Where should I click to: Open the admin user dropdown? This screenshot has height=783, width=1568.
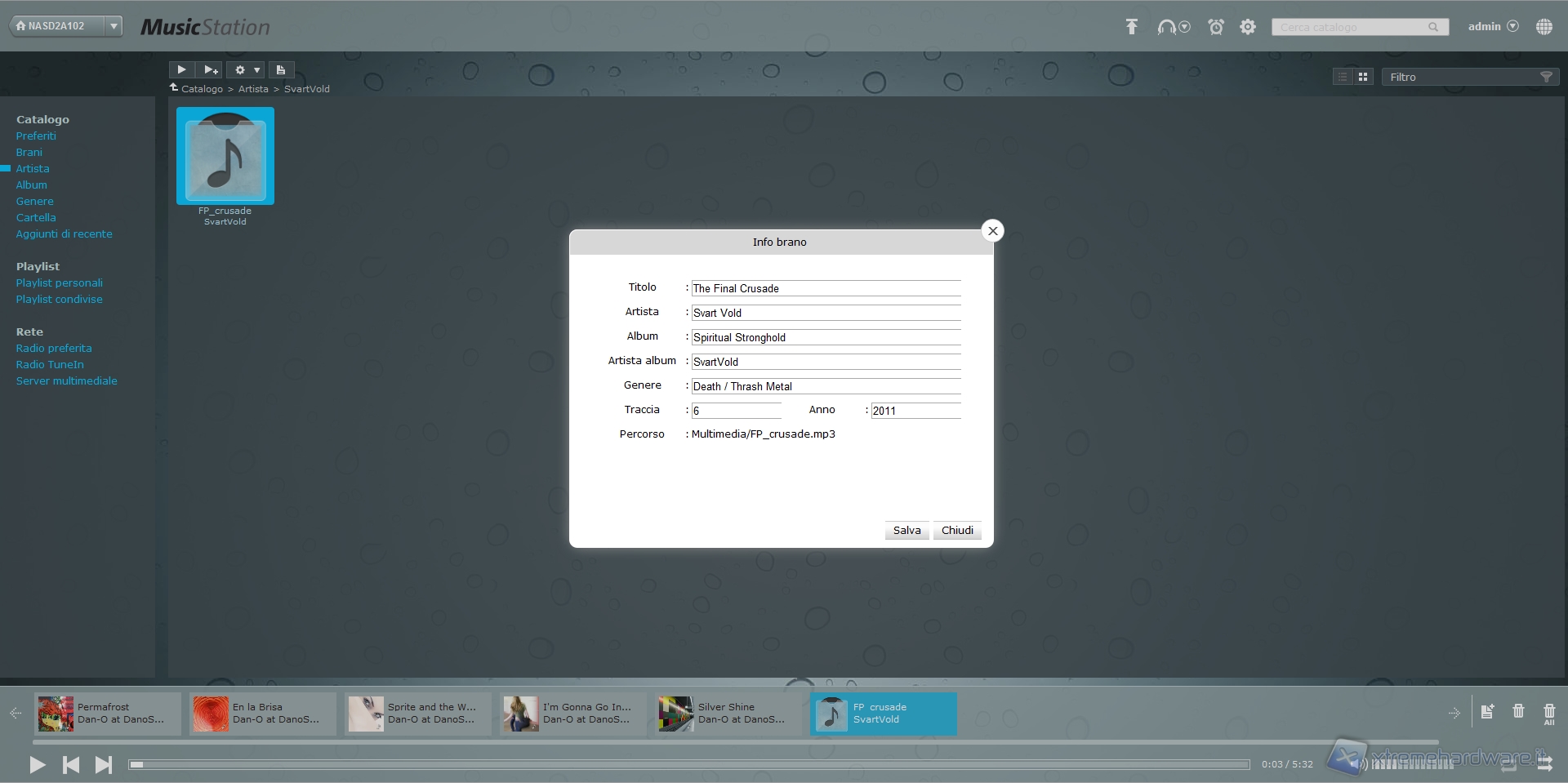click(1493, 26)
